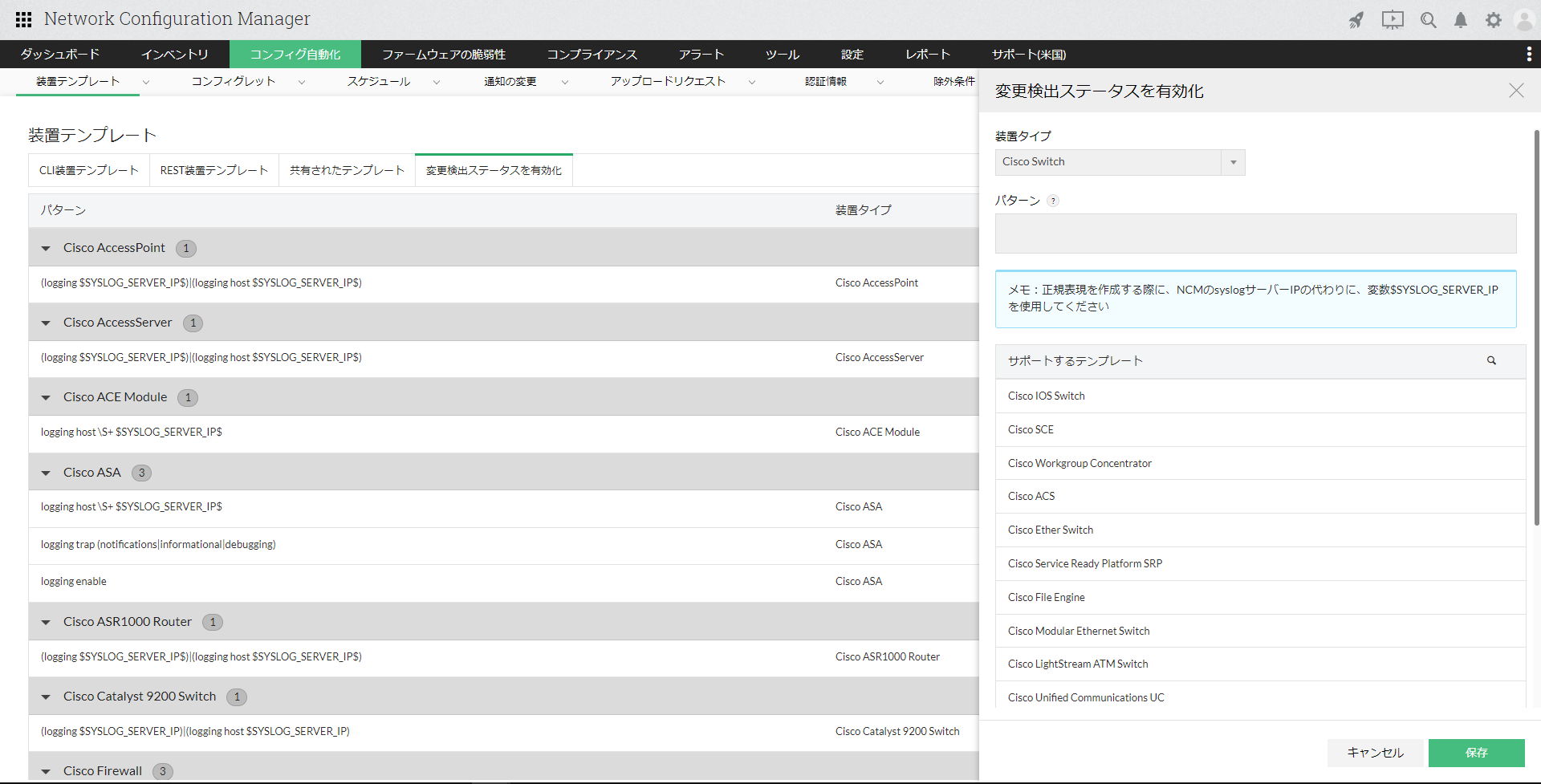Viewport: 1541px width, 784px height.
Task: Collapse the Cisco Catalyst 9200 Switch group
Action: (46, 697)
